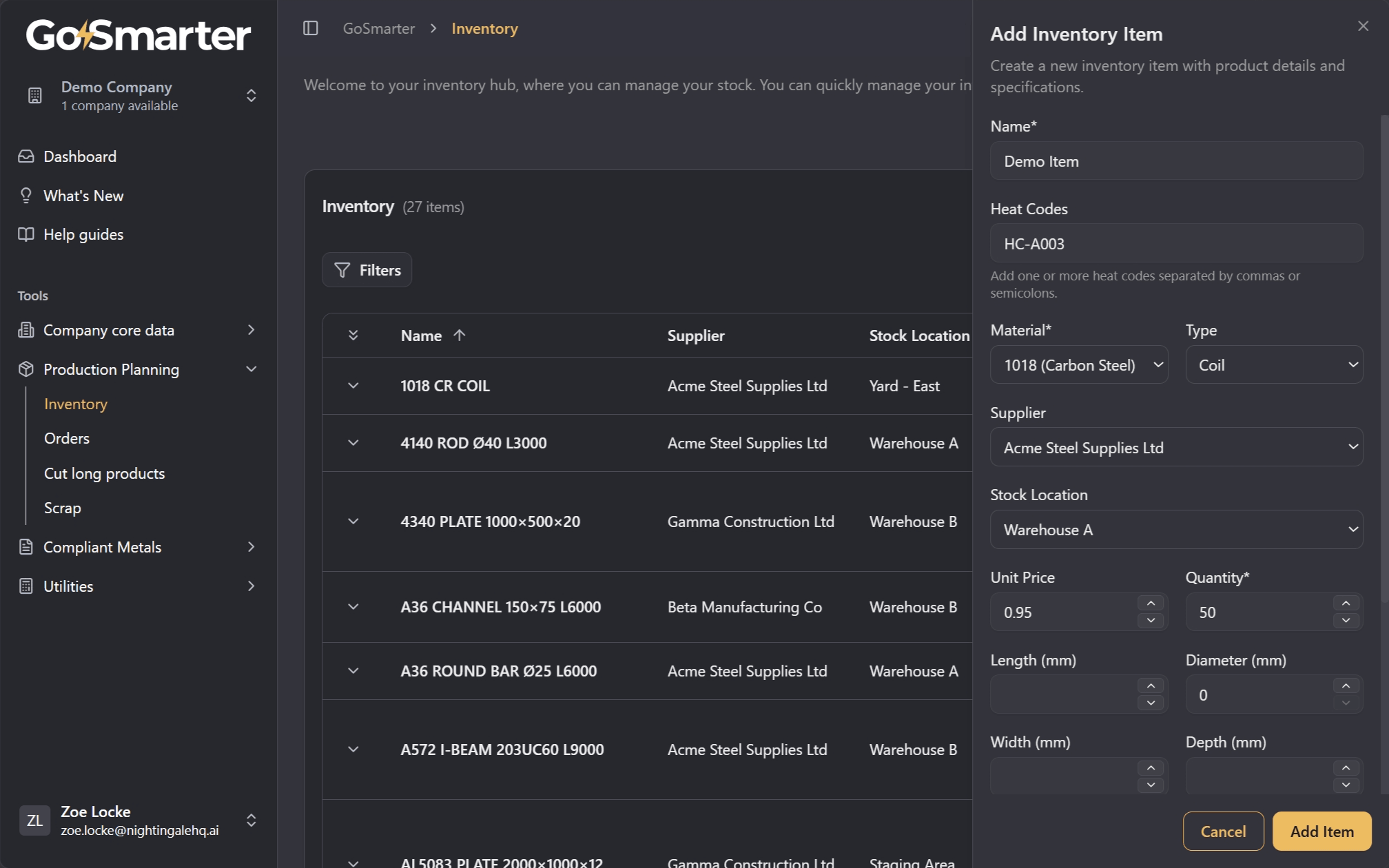Open the Type dropdown showing Coil
Image resolution: width=1389 pixels, height=868 pixels.
coord(1274,365)
